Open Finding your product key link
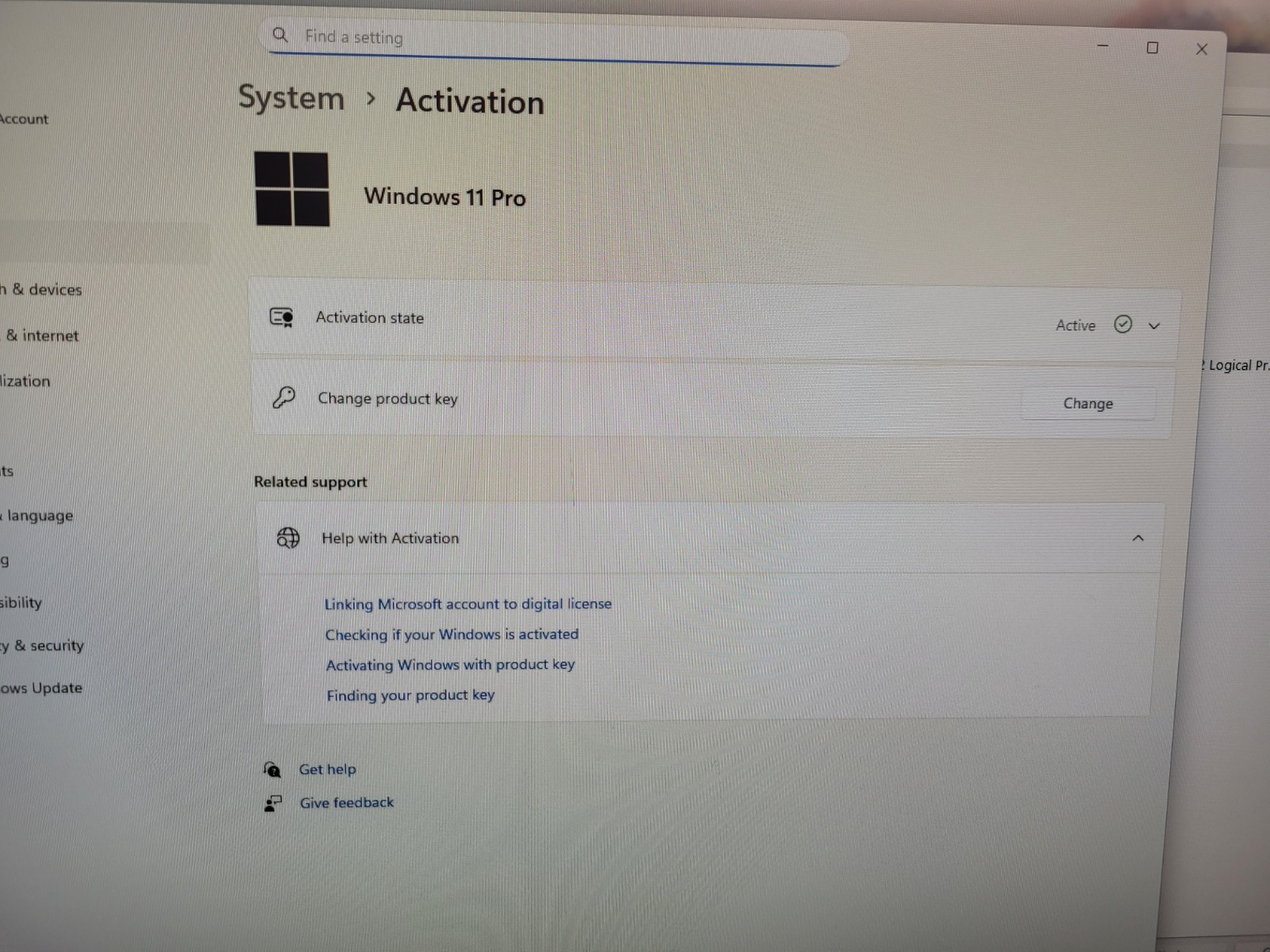The height and width of the screenshot is (952, 1270). coord(410,696)
